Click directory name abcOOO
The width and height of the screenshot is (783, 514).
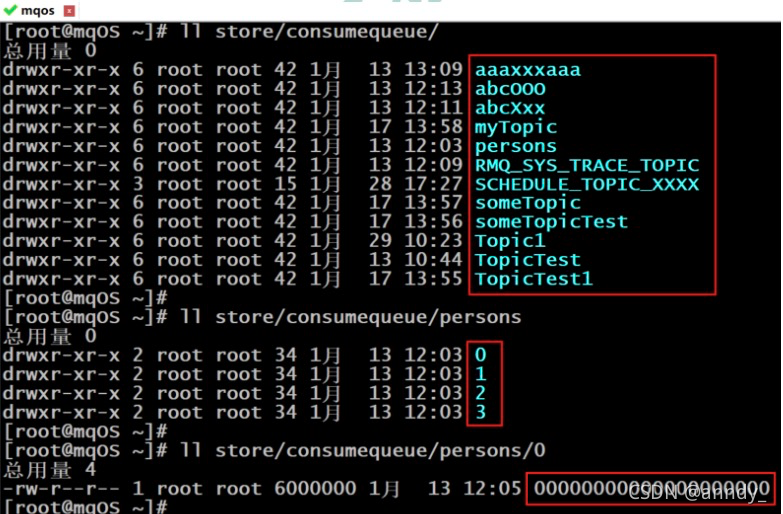[x=510, y=89]
